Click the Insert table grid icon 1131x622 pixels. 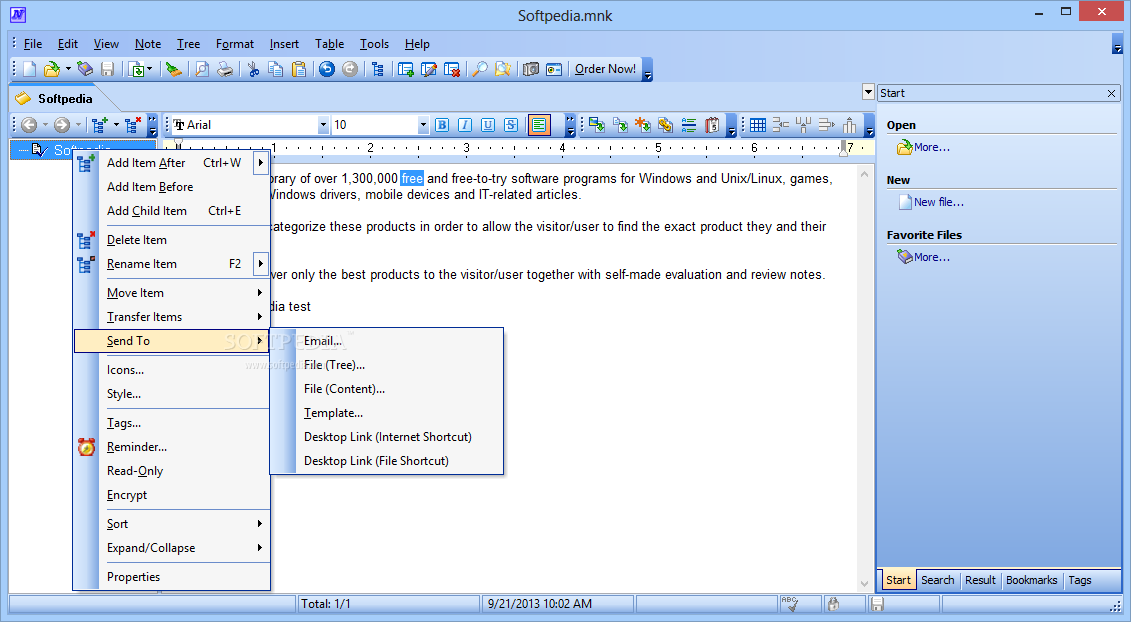(x=757, y=125)
